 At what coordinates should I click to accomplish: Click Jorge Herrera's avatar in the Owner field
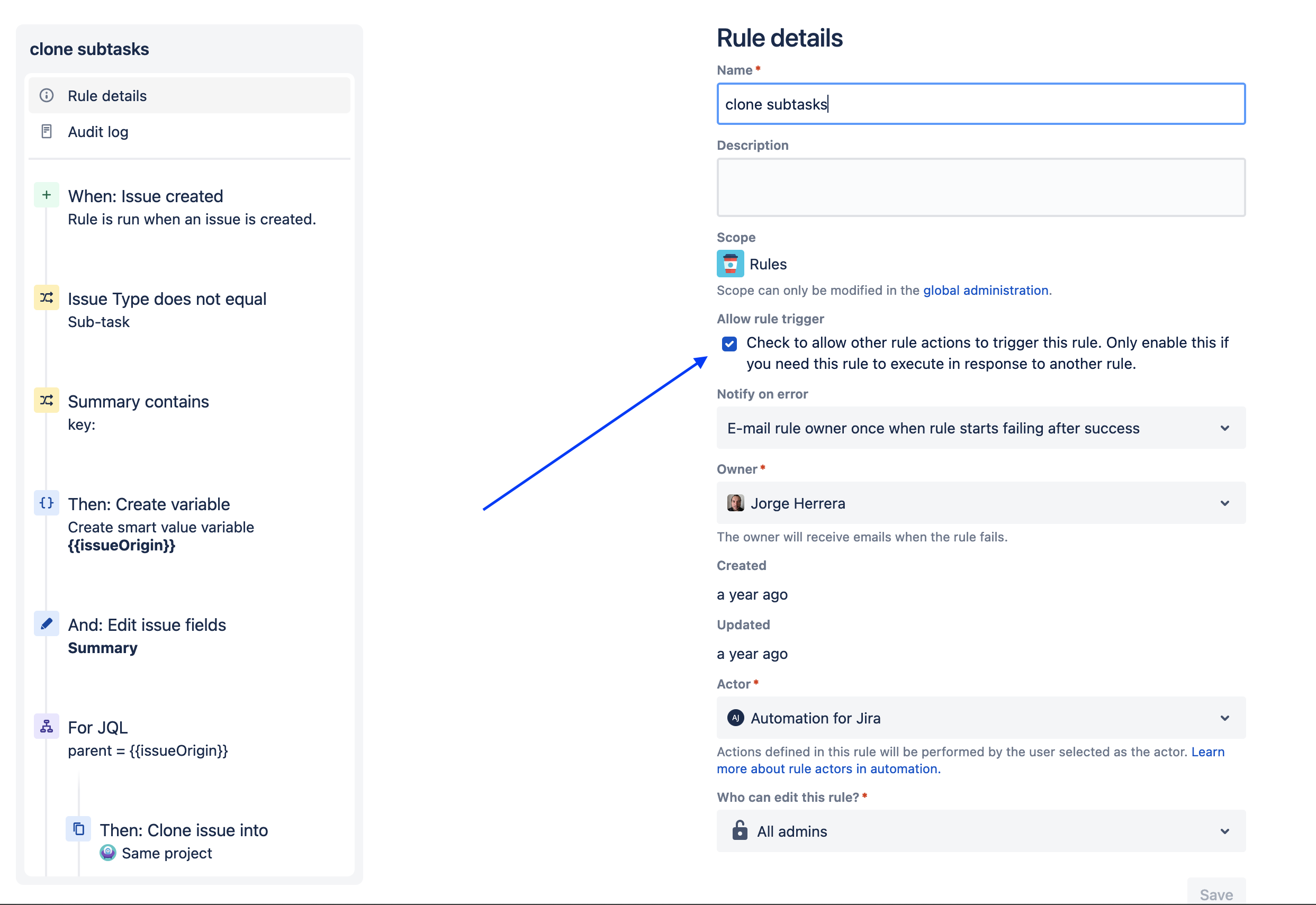(x=736, y=503)
